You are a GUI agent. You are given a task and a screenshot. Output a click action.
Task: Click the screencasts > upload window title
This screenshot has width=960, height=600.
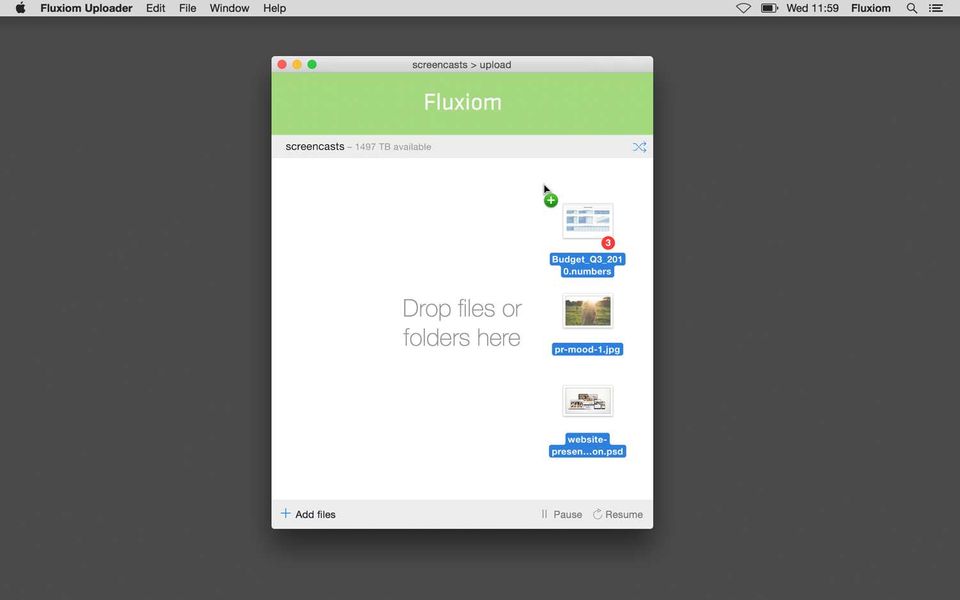(x=462, y=64)
